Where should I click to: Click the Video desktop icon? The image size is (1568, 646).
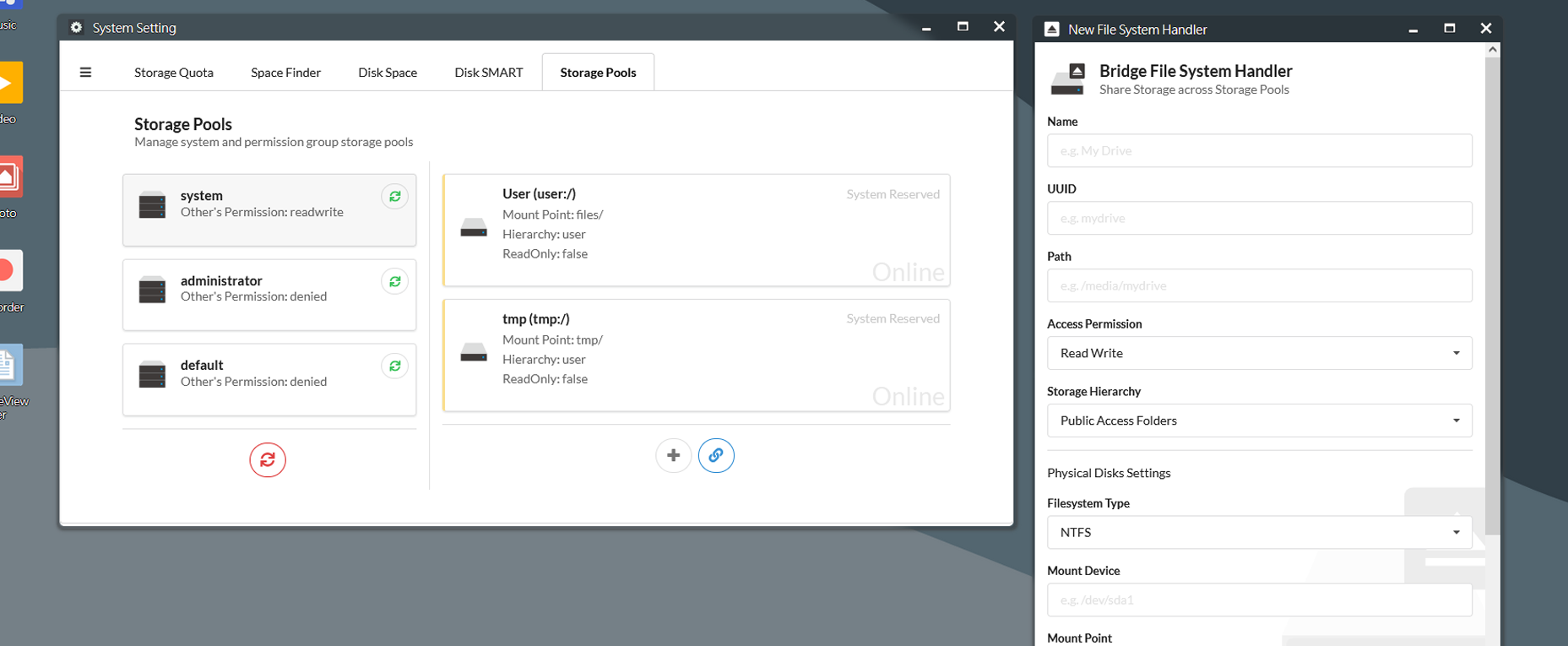[8, 84]
